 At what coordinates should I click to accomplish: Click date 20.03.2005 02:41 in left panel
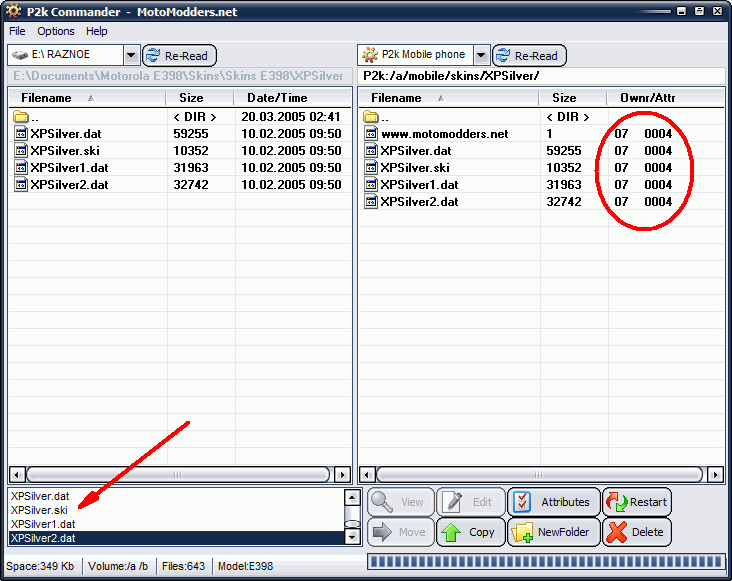pos(291,117)
